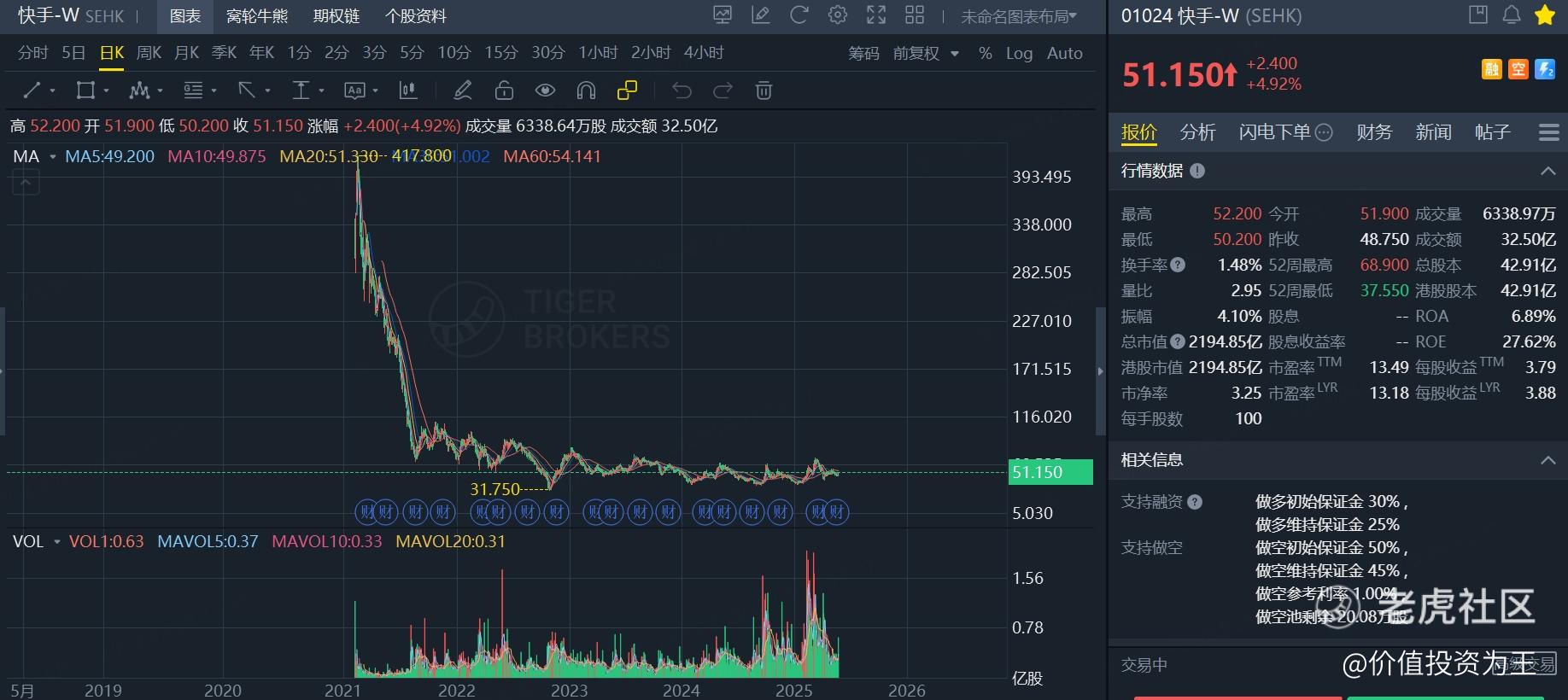Toggle Log scale

click(1019, 53)
